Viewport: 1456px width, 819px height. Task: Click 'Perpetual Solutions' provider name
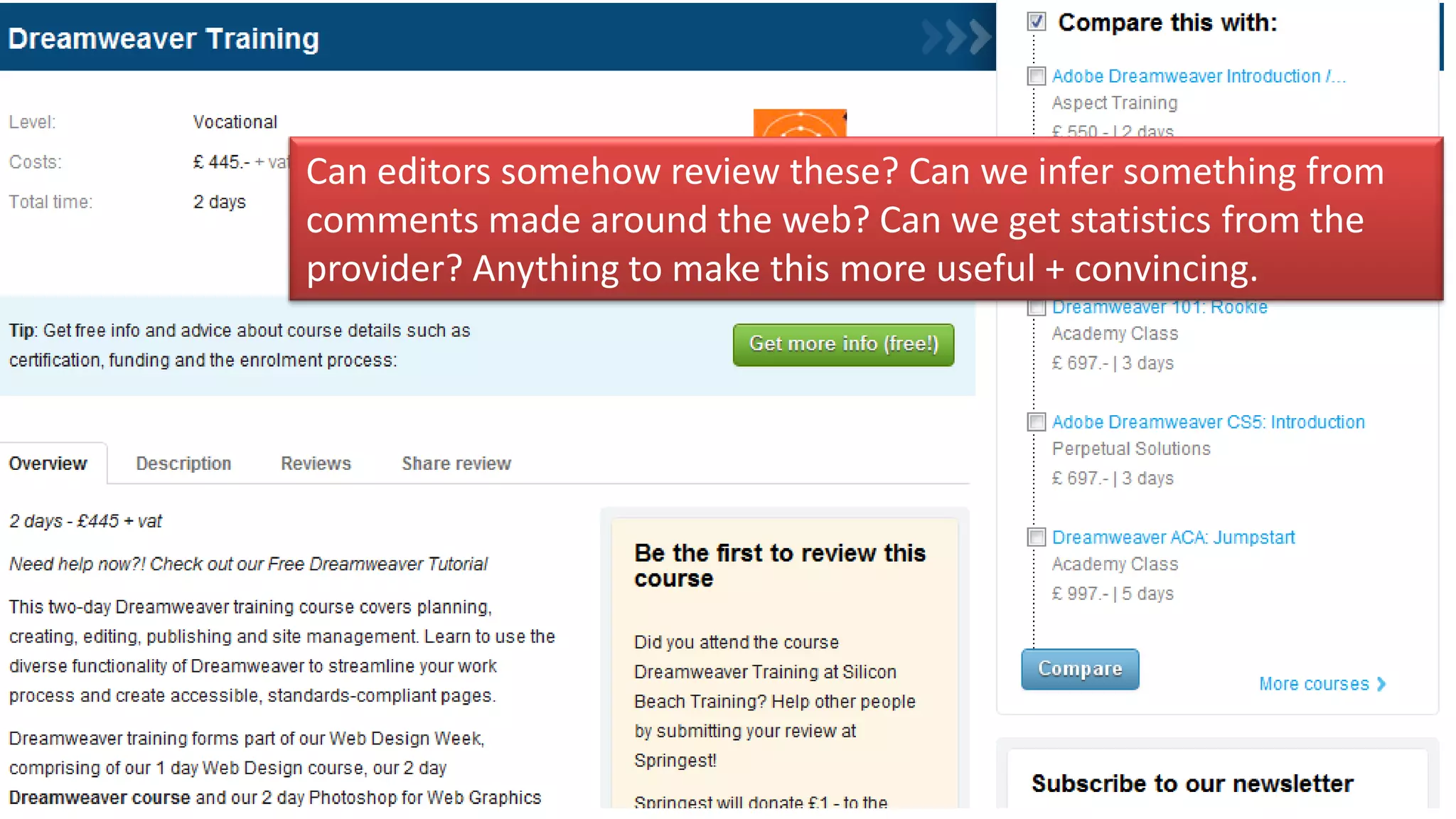pyautogui.click(x=1131, y=449)
